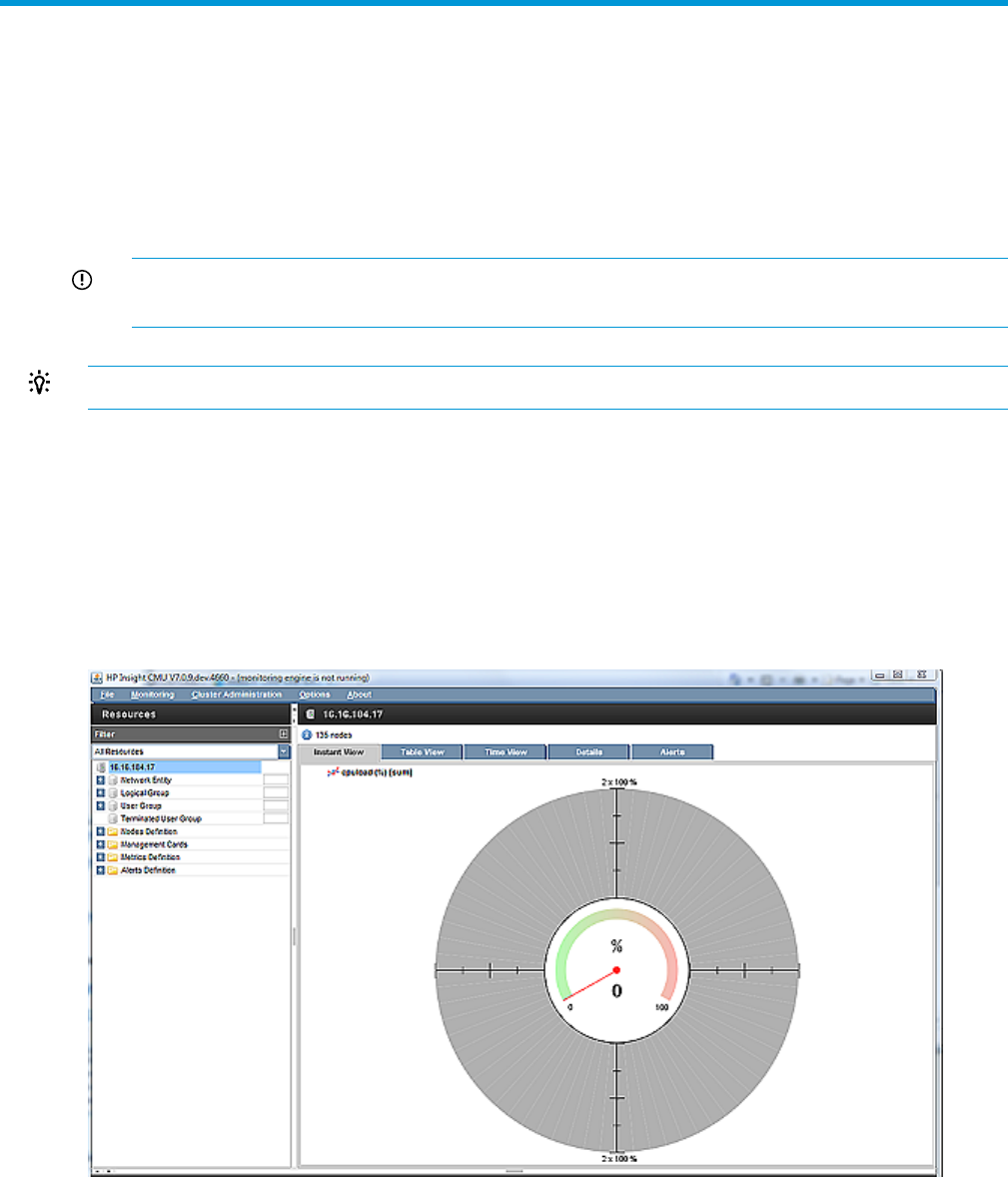
Task: Expand the Metrics Definition tree node
Action: 100,857
